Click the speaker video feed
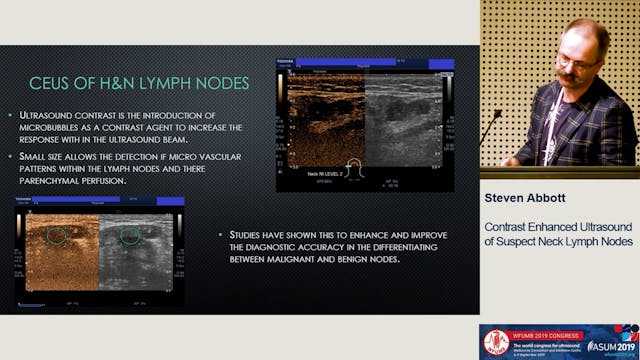Screen dimensions: 640x360 (560, 89)
